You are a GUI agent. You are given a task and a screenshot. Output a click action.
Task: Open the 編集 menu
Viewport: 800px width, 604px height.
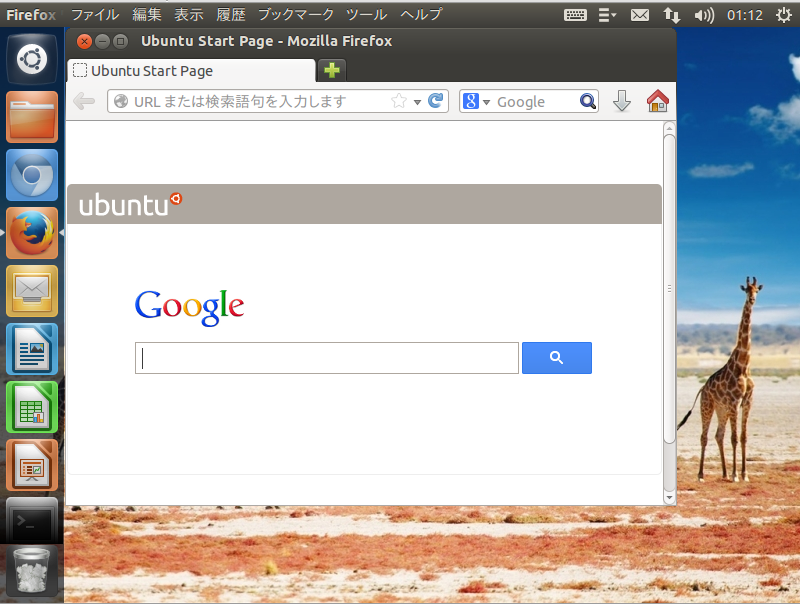(147, 14)
